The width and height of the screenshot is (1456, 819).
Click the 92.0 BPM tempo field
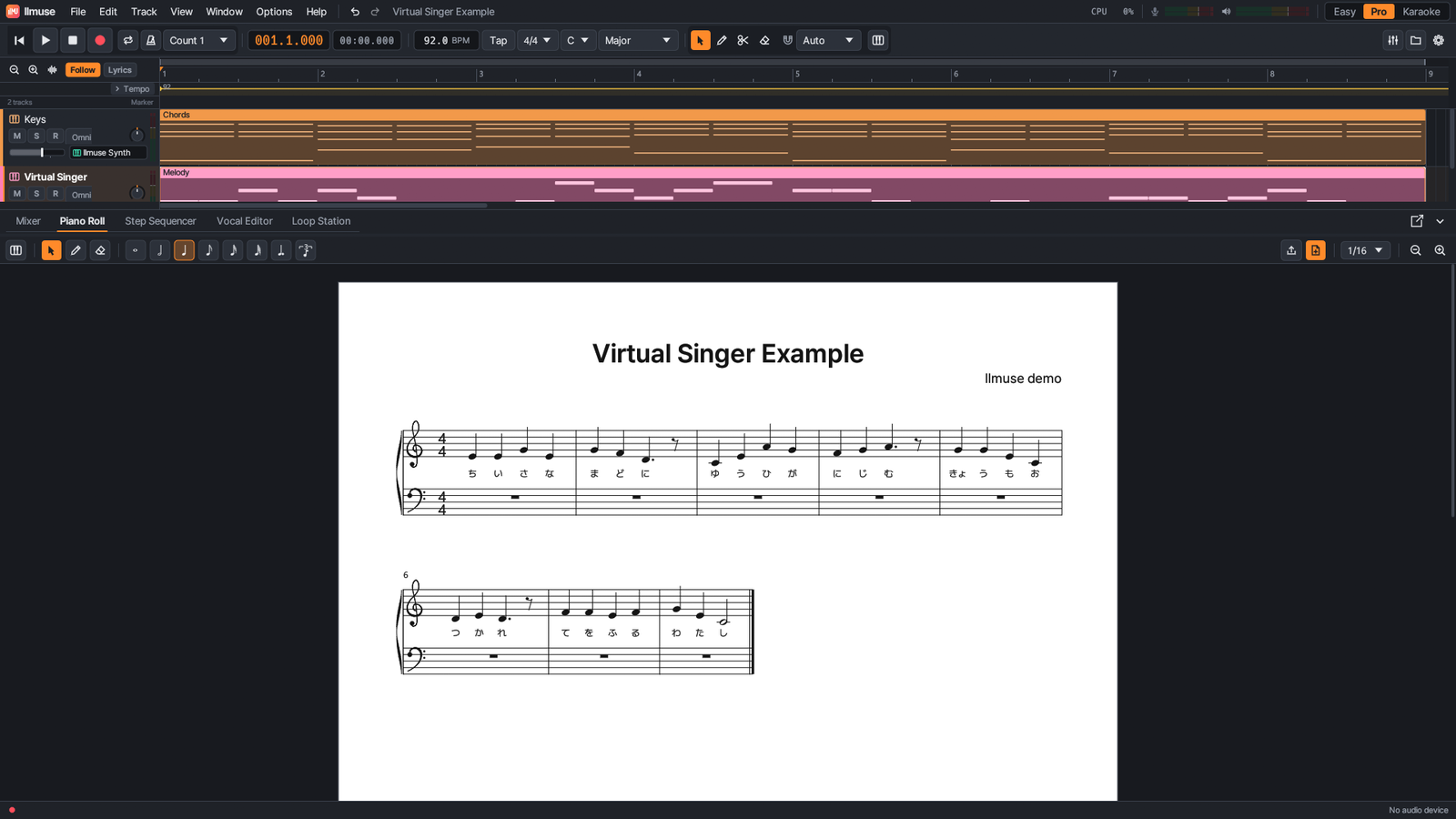coord(446,40)
